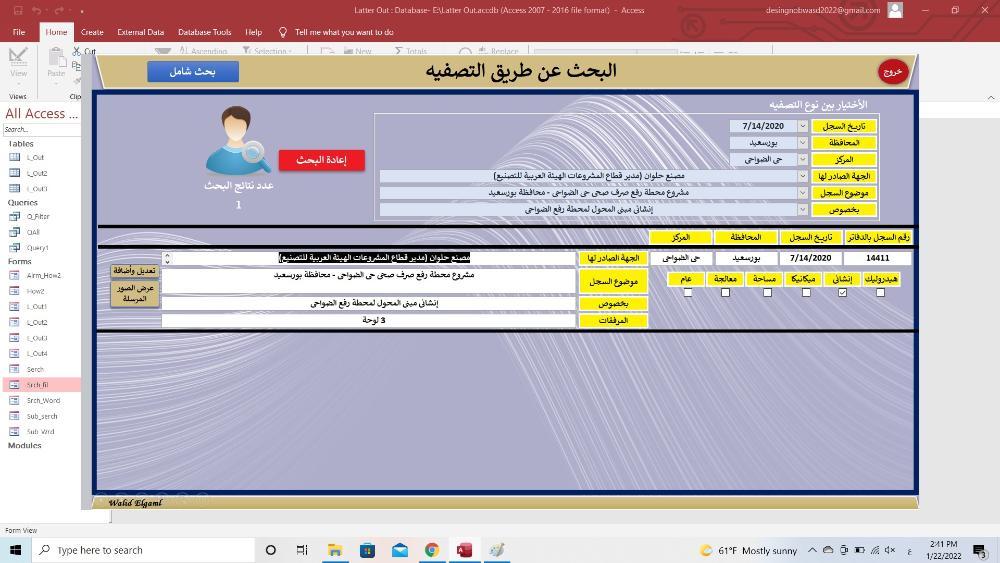Click the Tell me lightbulb icon
1000x563 pixels.
(x=283, y=32)
